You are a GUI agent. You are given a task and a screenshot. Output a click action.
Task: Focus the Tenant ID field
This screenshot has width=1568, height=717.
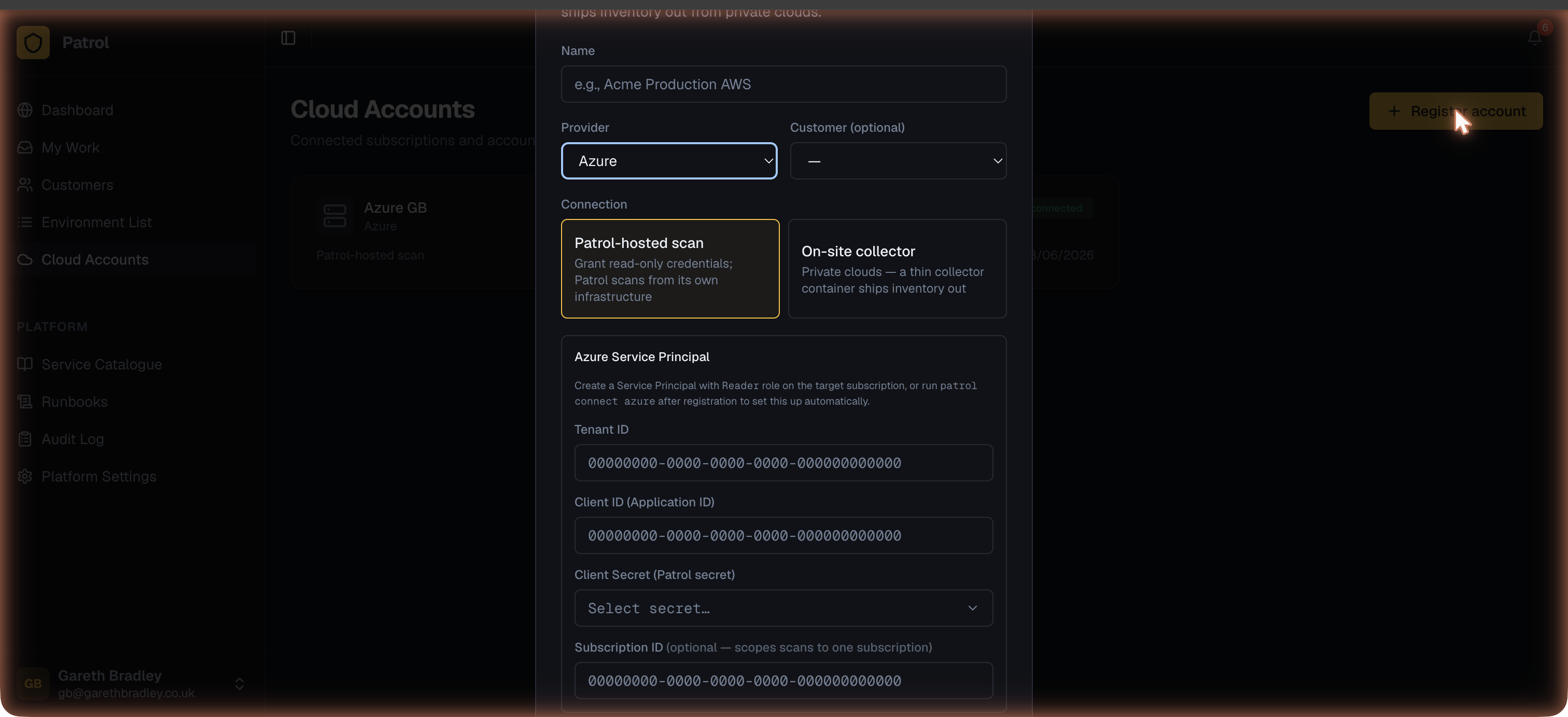[x=783, y=462]
